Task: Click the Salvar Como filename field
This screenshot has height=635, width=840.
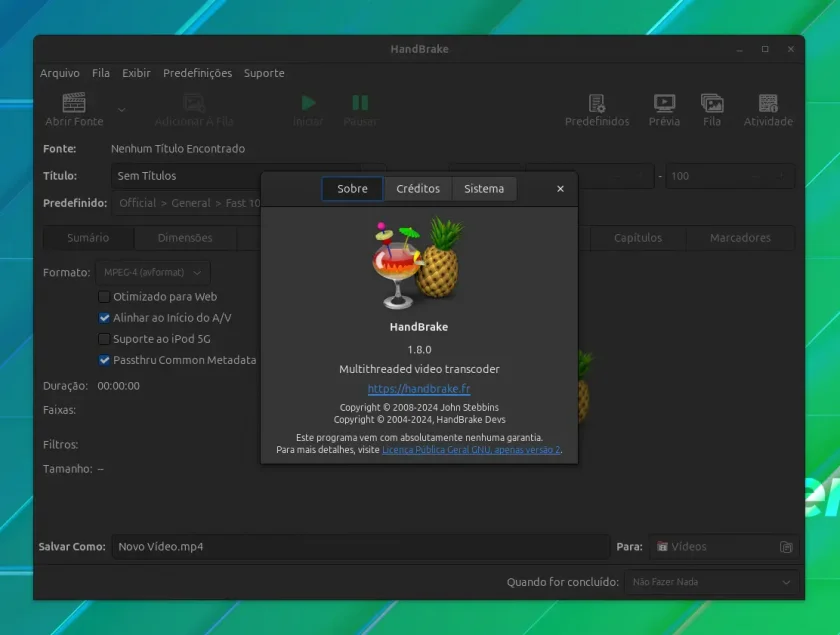Action: (360, 547)
